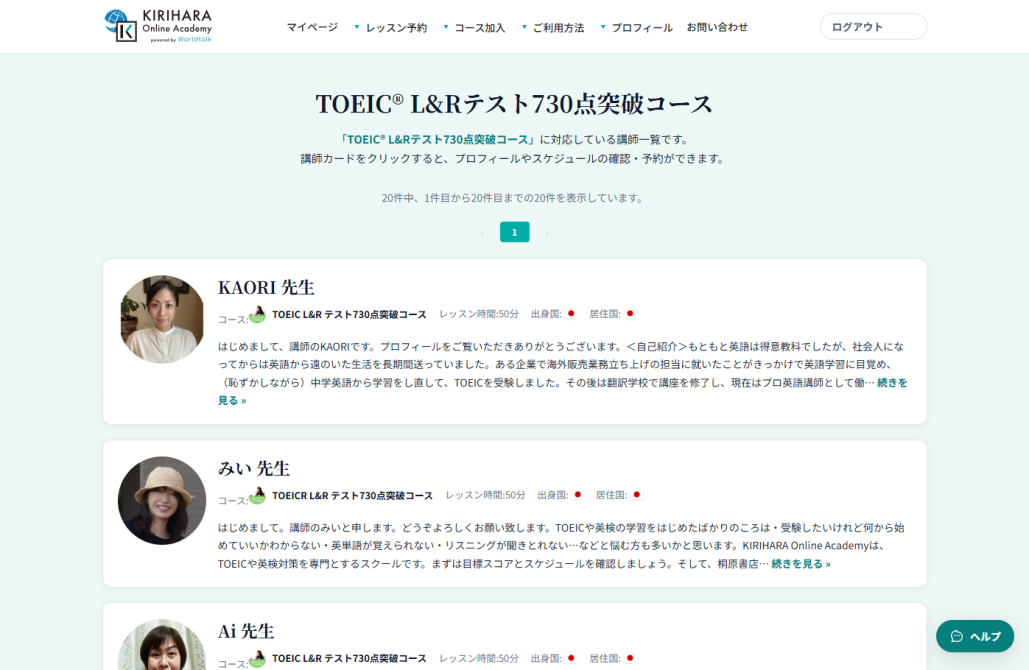
Task: Go to the next page arrow
Action: (x=547, y=232)
